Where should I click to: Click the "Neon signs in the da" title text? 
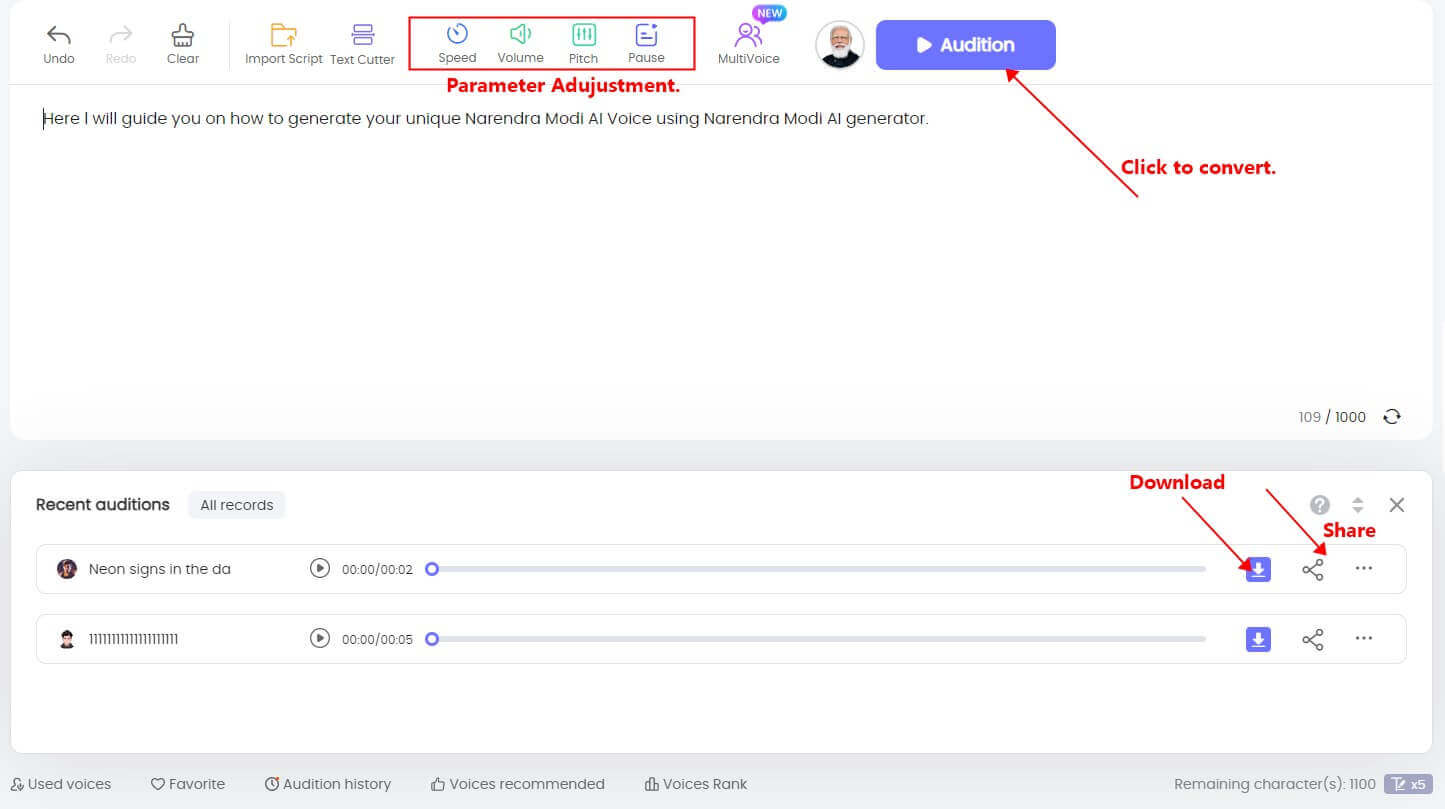click(x=160, y=569)
